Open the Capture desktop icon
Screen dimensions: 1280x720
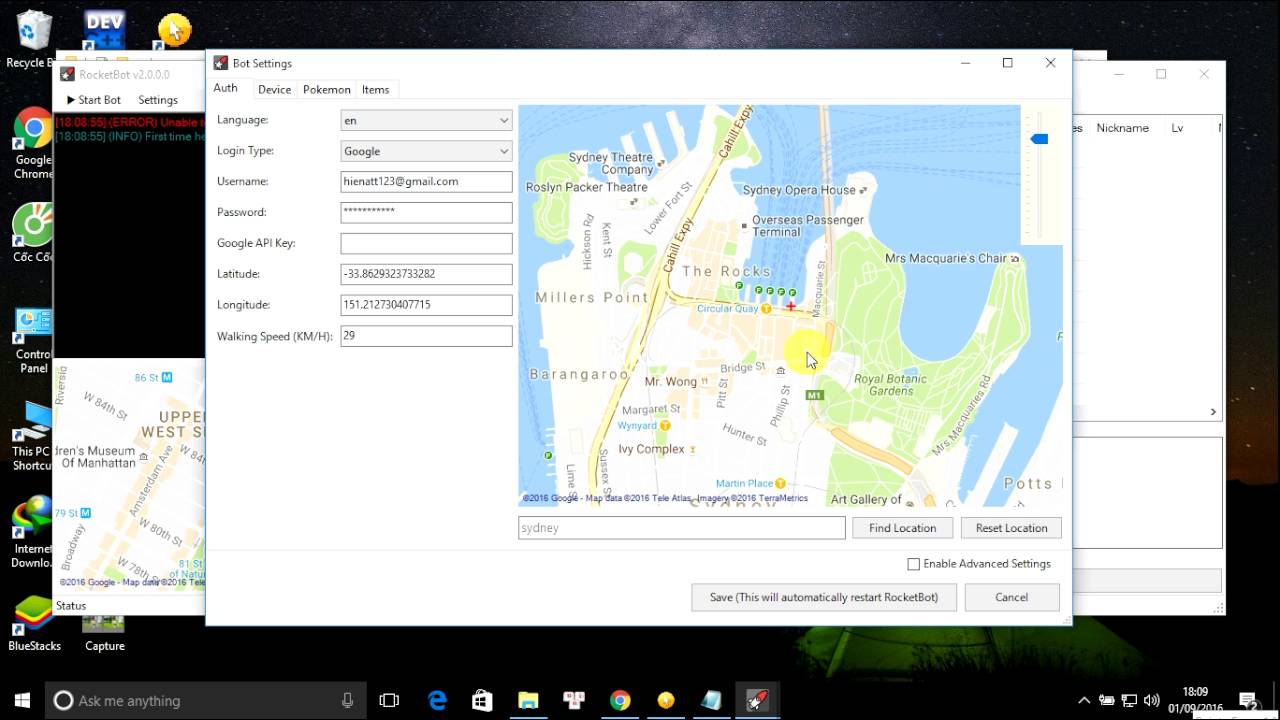click(104, 633)
